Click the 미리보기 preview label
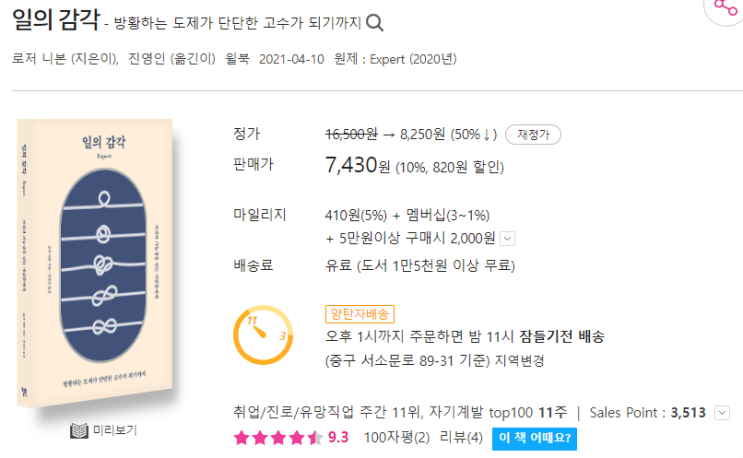 (115, 431)
